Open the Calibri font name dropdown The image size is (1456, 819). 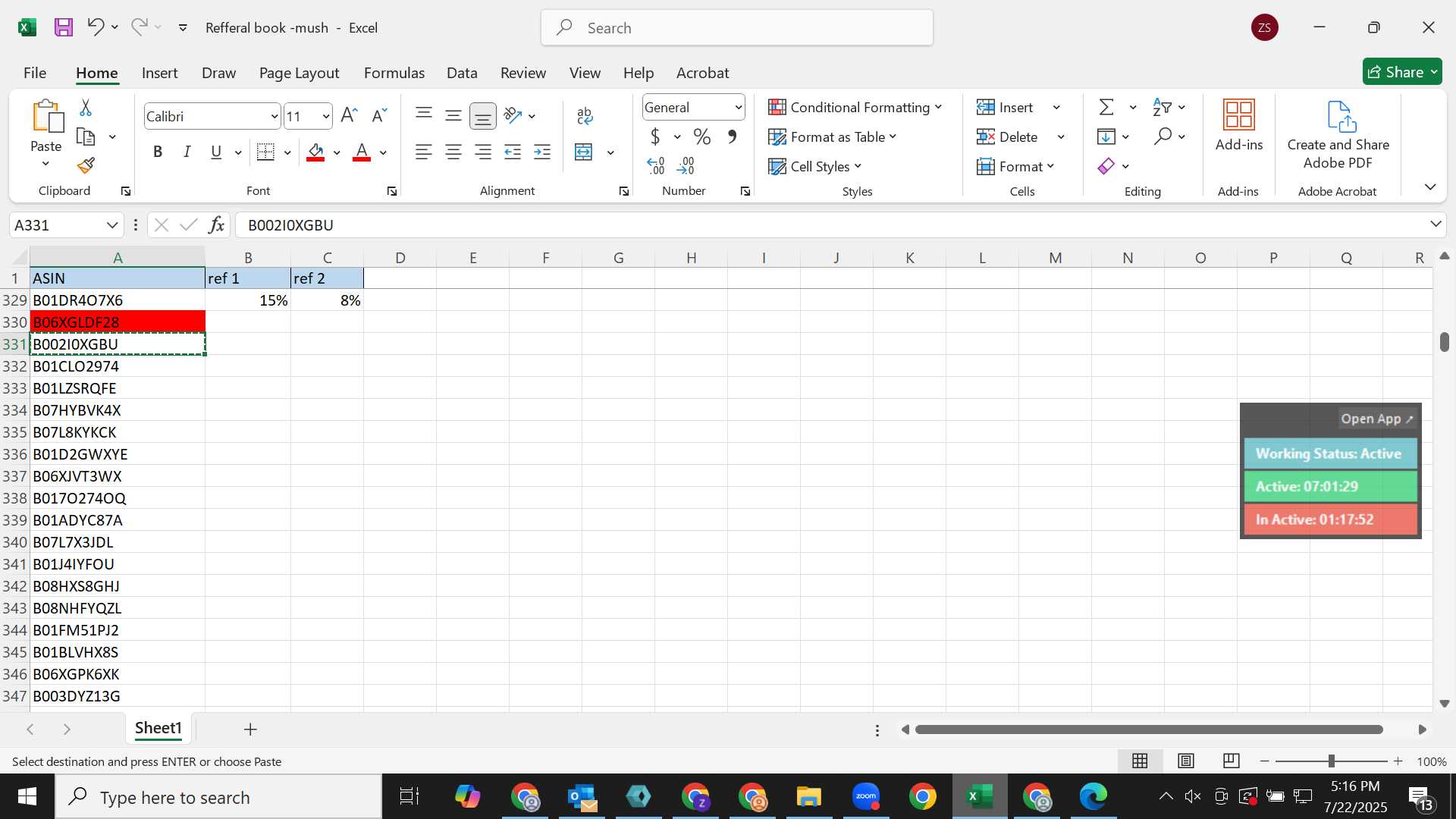click(x=274, y=116)
